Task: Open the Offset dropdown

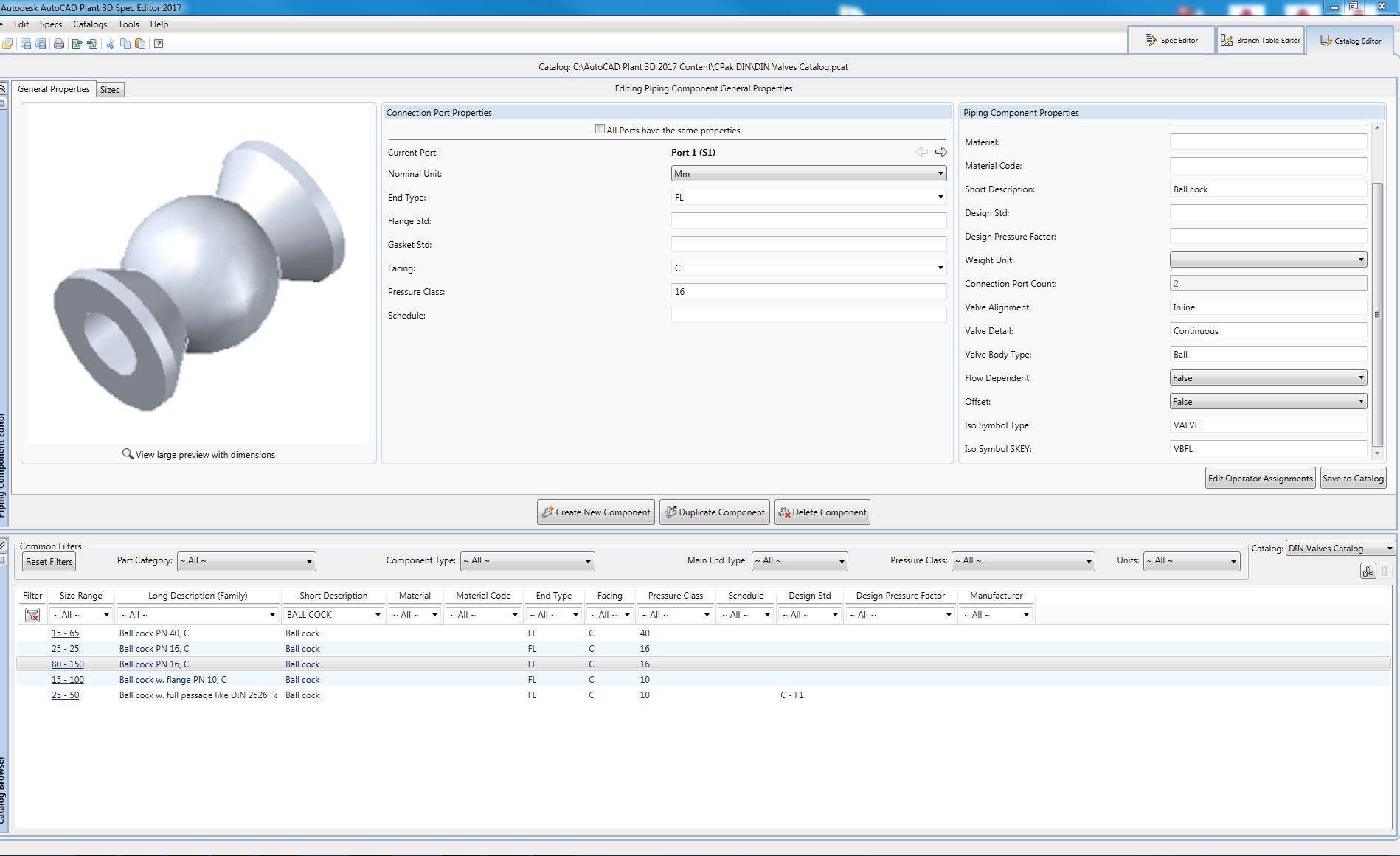Action: [1268, 402]
